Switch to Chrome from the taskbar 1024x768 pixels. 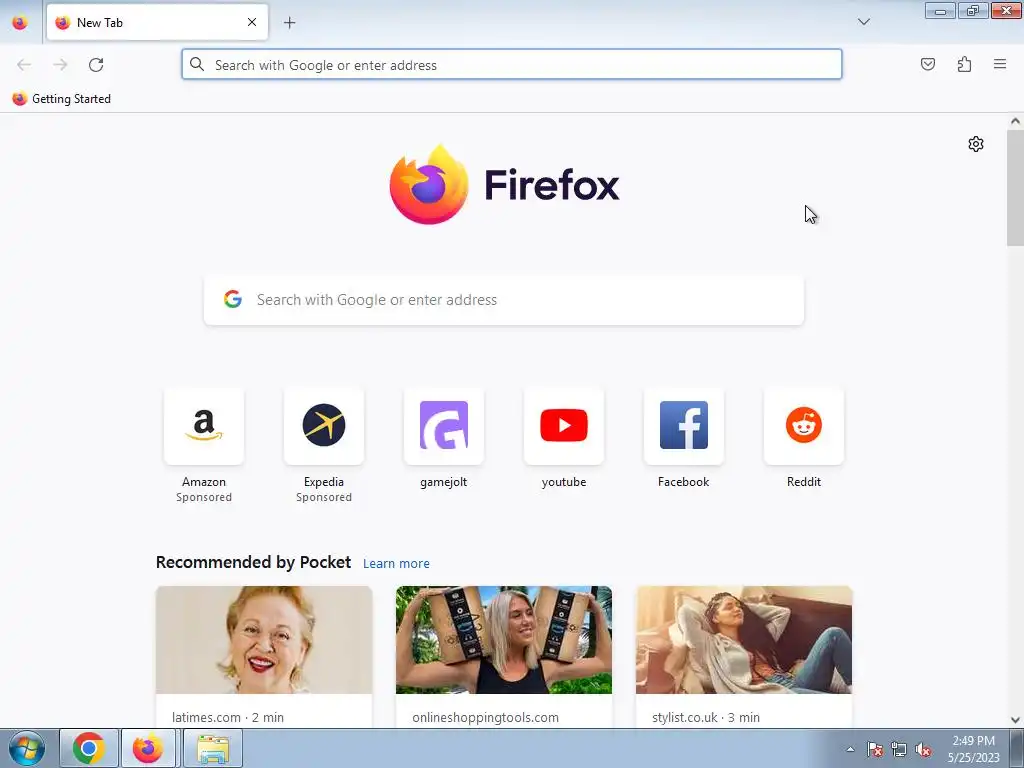tap(89, 748)
